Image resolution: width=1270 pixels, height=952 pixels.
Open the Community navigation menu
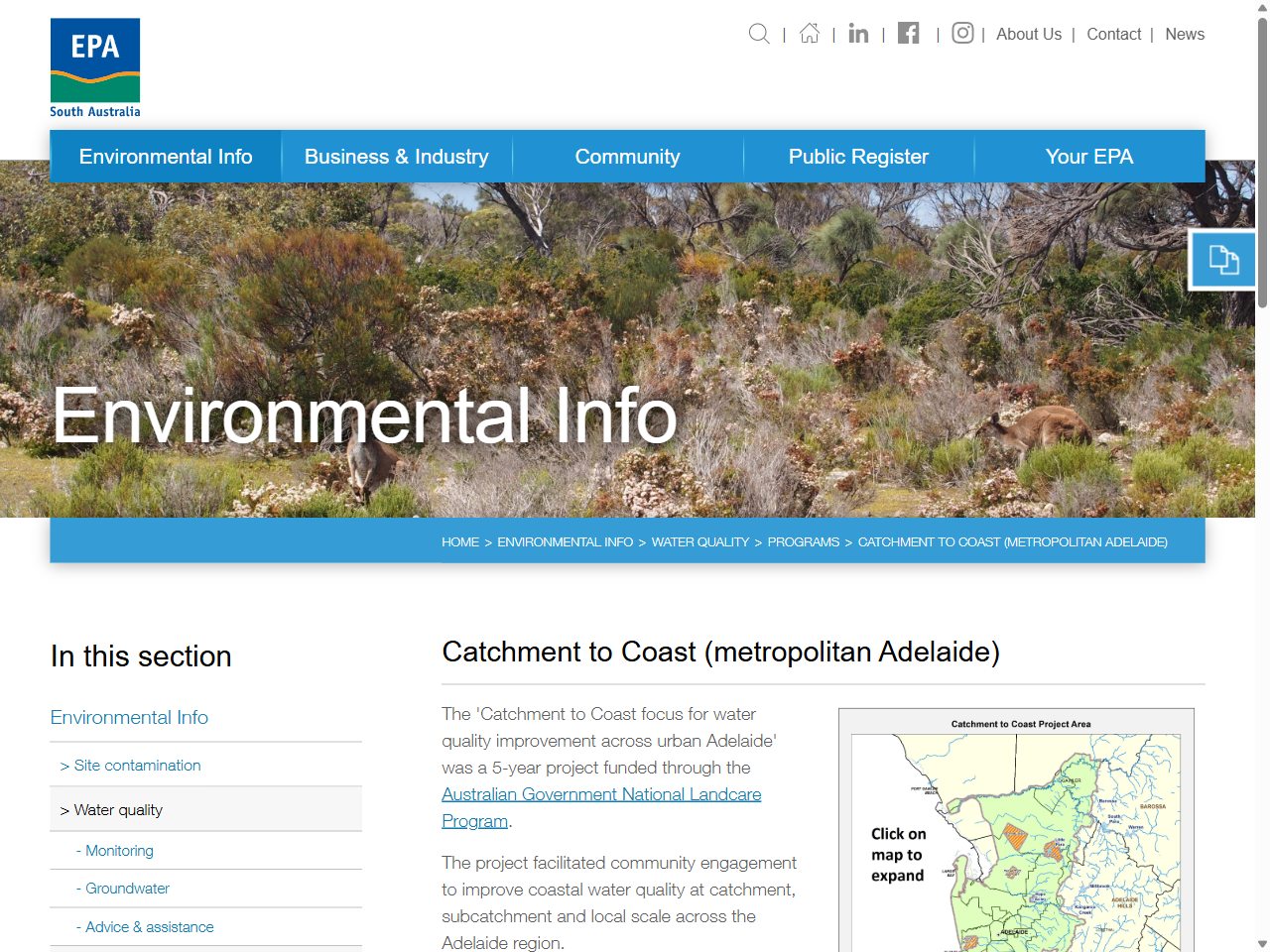tap(627, 156)
